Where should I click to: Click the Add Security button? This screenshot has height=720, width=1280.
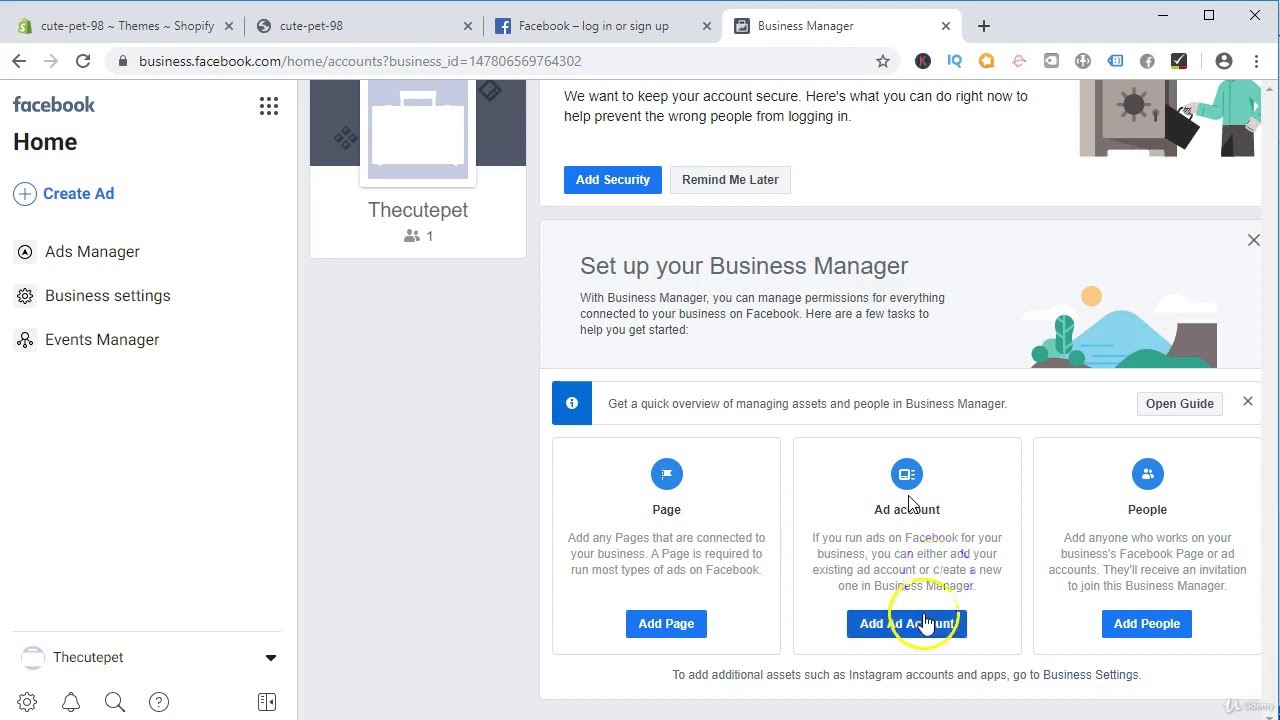point(612,180)
